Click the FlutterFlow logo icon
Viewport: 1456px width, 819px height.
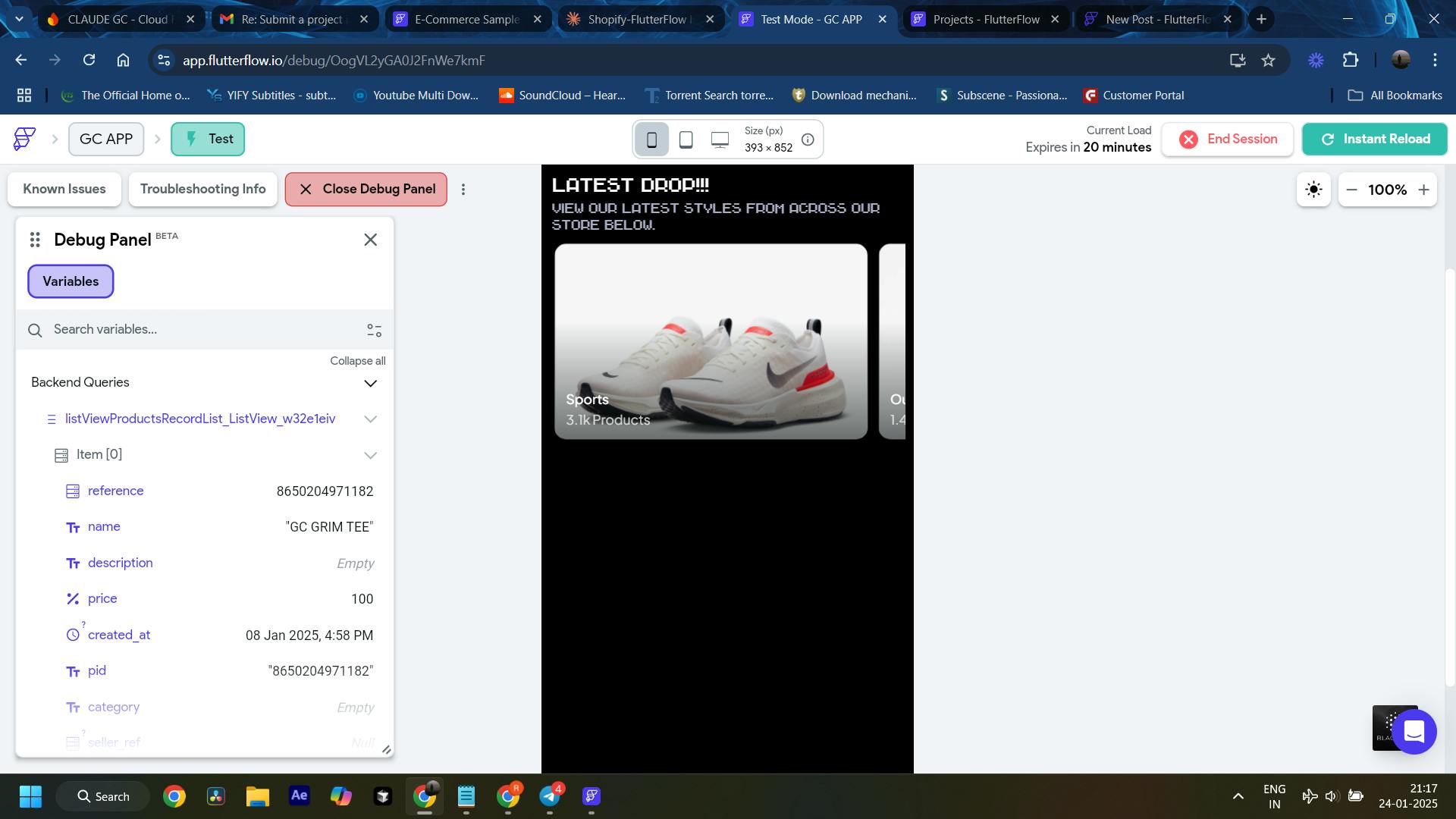tap(24, 139)
